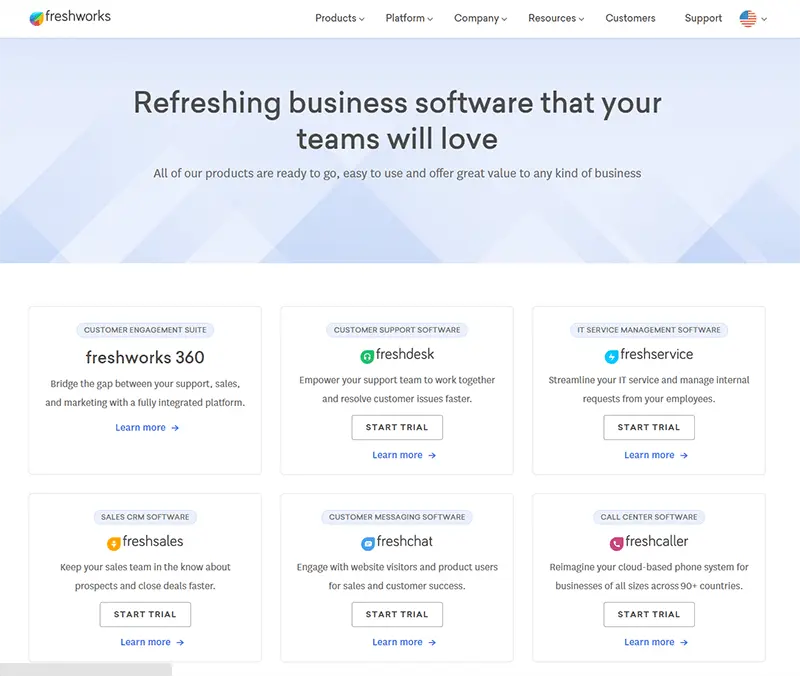800x676 pixels.
Task: Click the freshservice product name
Action: 657,355
